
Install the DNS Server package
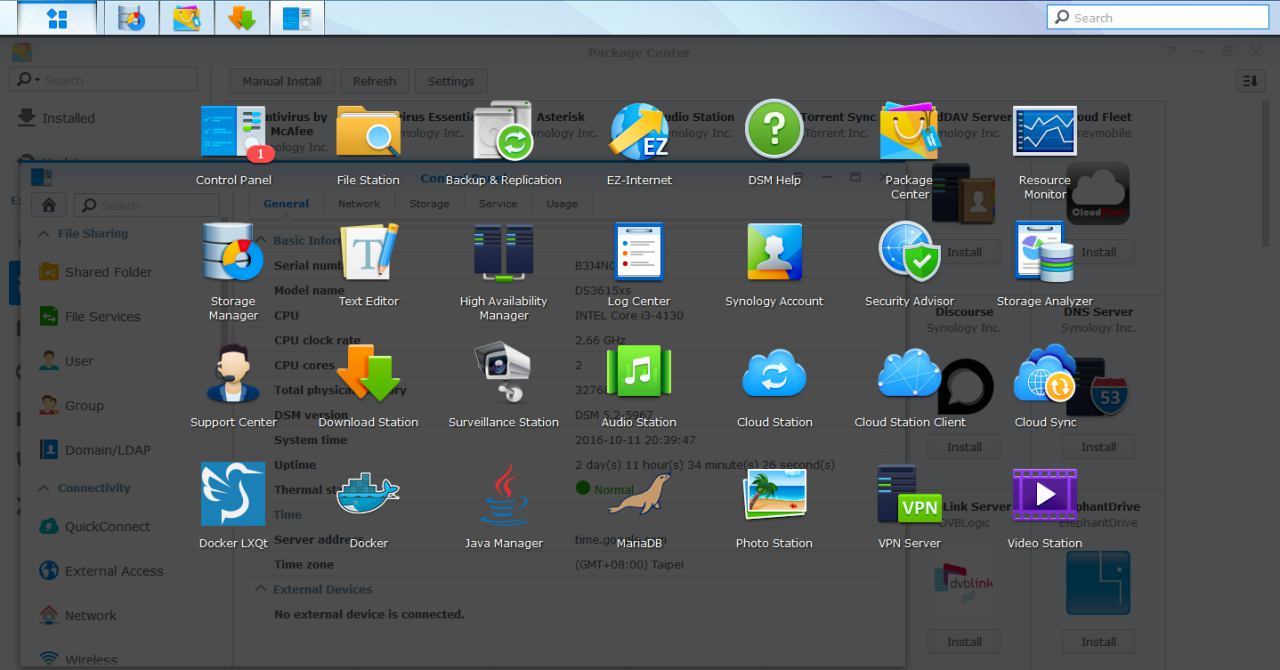point(1098,447)
